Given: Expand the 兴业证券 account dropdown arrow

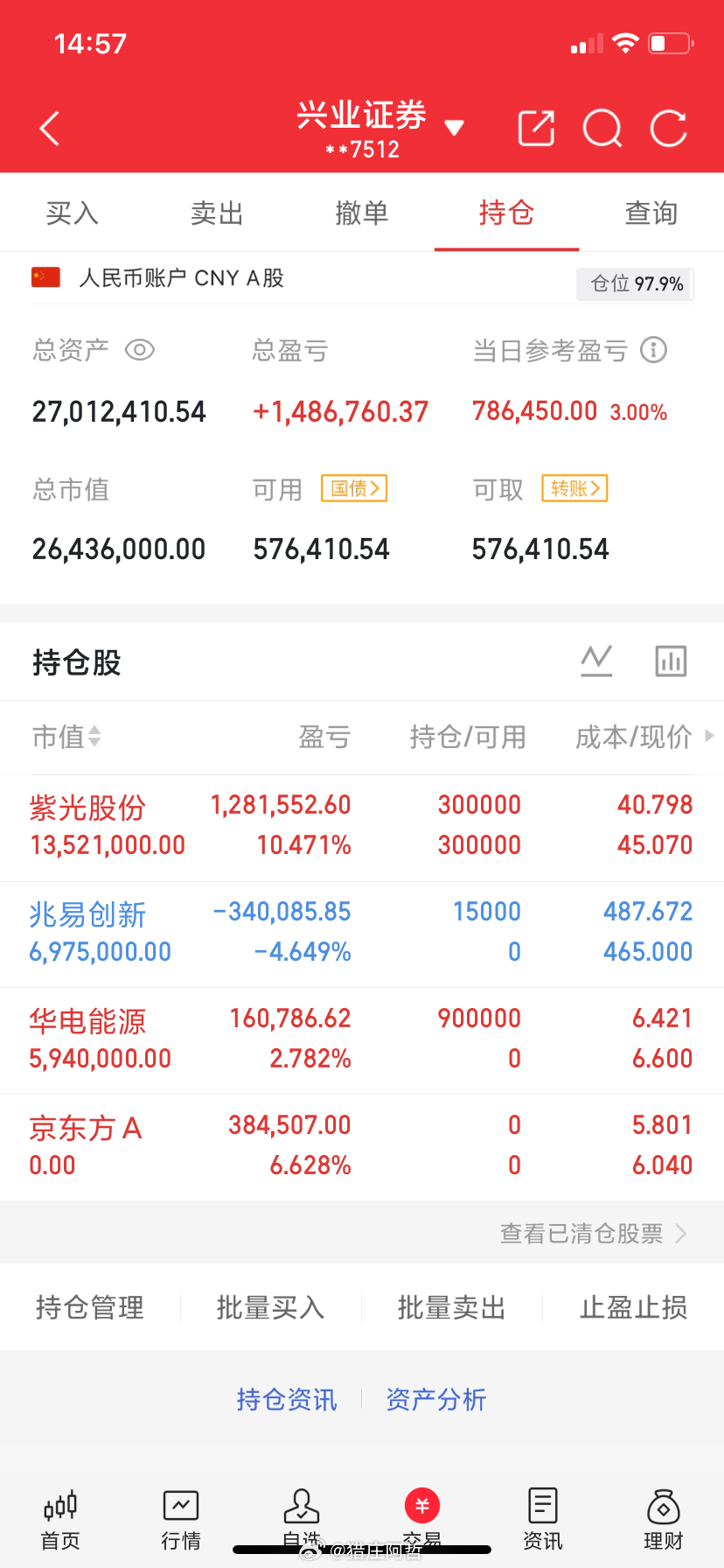Looking at the screenshot, I should 454,129.
